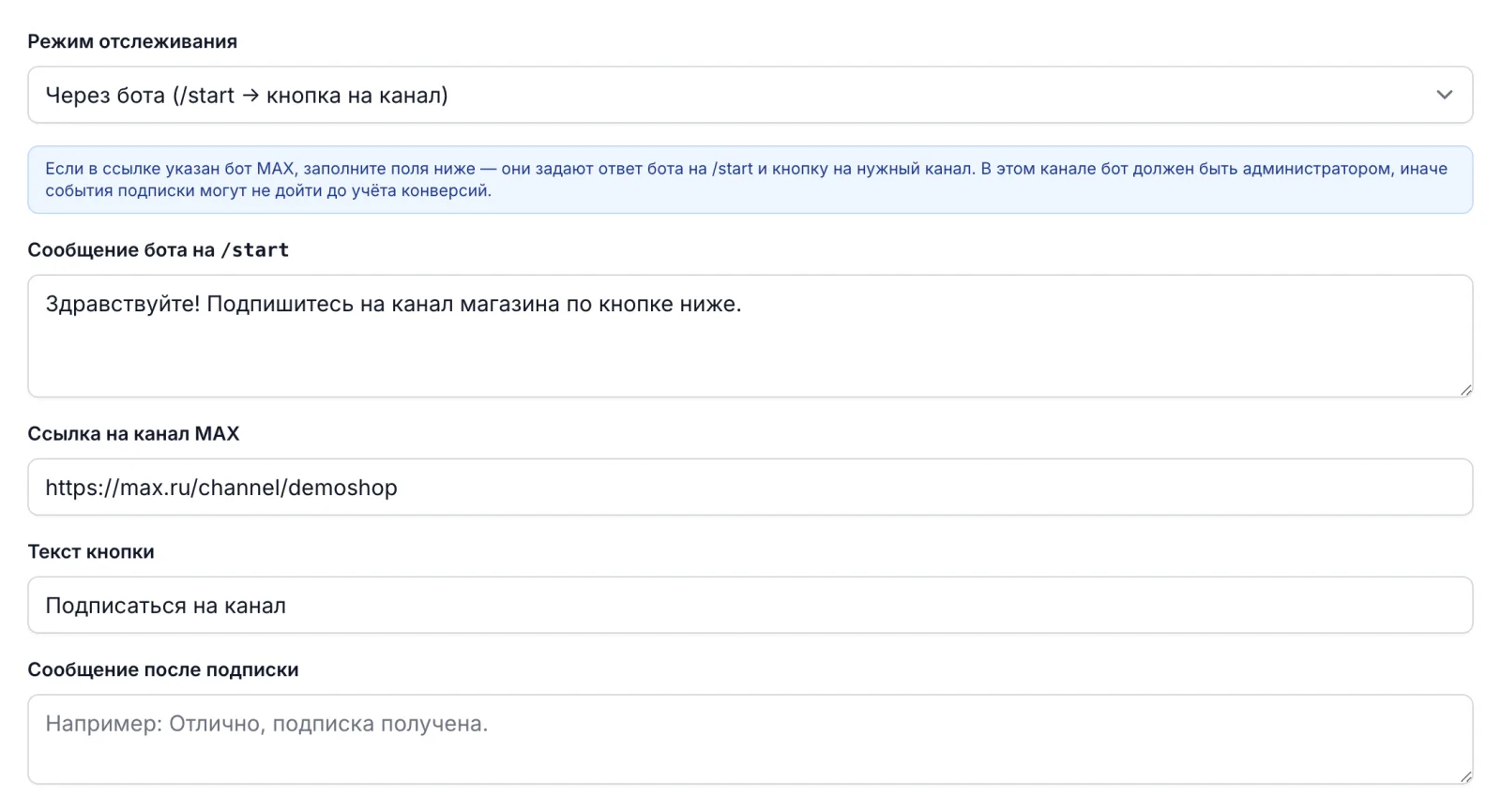1501x812 pixels.
Task: Click the blue info banner about bot MAX
Action: click(x=750, y=179)
